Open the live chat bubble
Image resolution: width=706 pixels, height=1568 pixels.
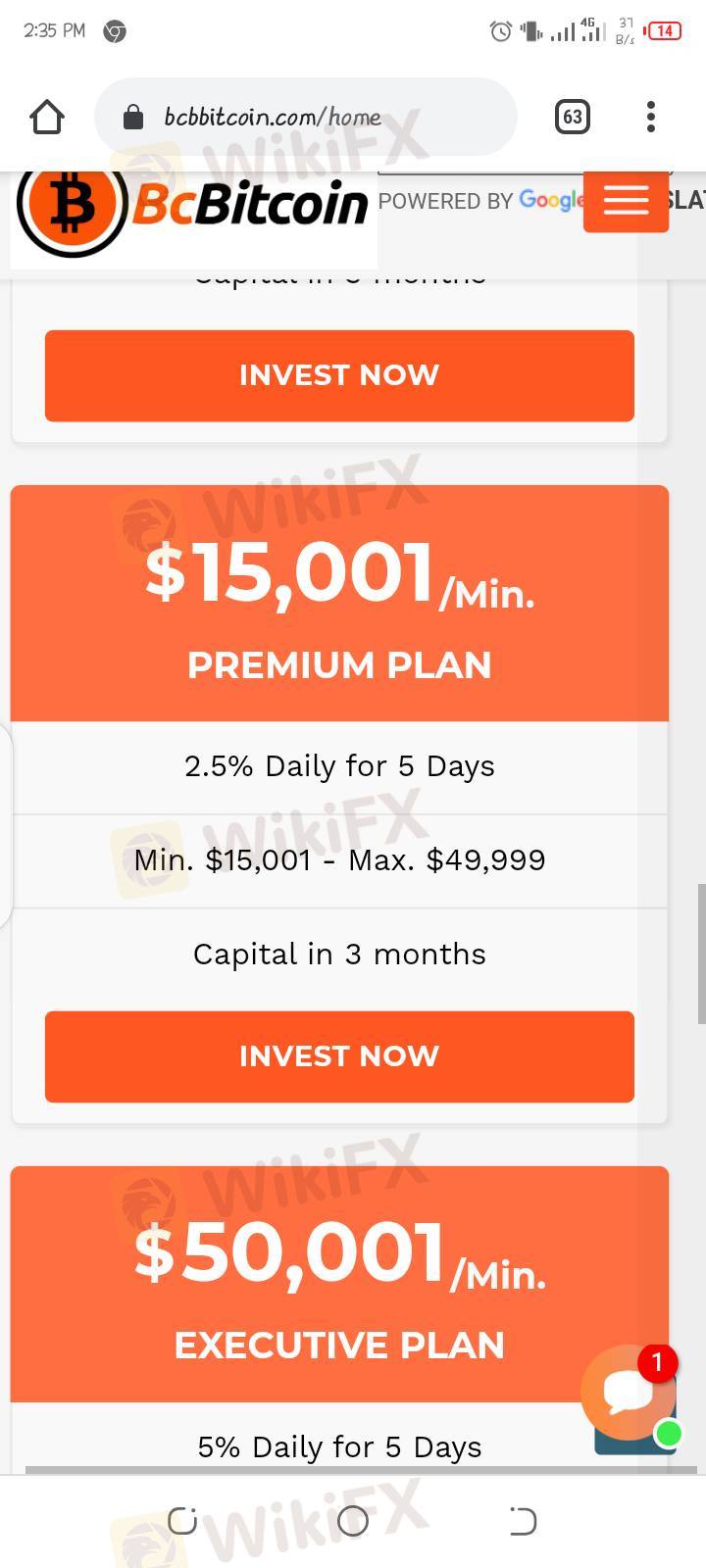(629, 1392)
